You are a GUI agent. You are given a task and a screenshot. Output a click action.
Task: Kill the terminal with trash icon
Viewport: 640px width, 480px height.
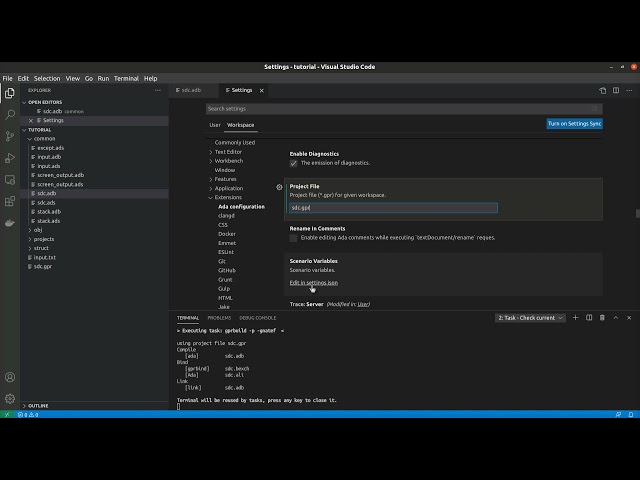(602, 318)
